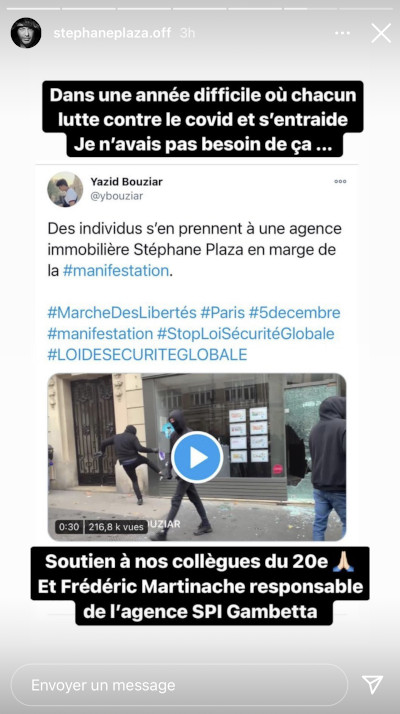Screen dimensions: 400x714
Task: Tap the 0:30 video duration badge
Action: pyautogui.click(x=69, y=527)
